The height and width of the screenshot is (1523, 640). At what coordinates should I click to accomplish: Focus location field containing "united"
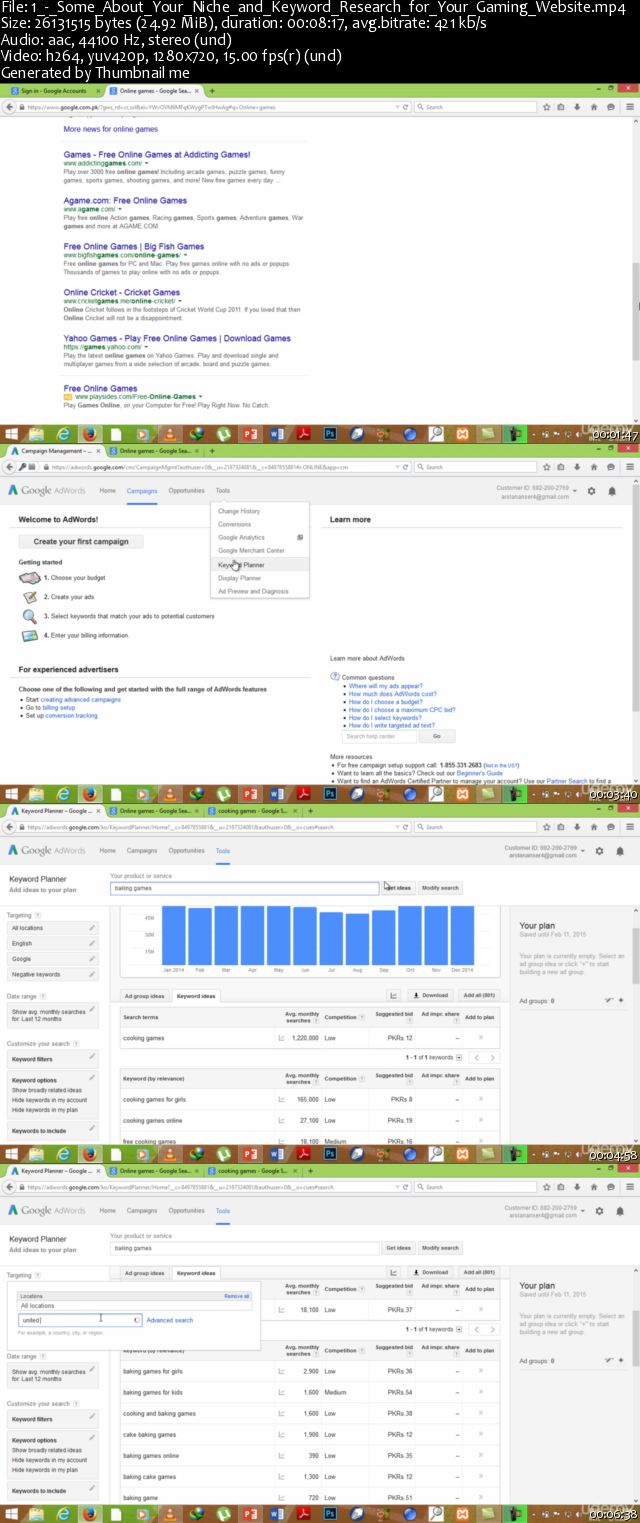80,1320
